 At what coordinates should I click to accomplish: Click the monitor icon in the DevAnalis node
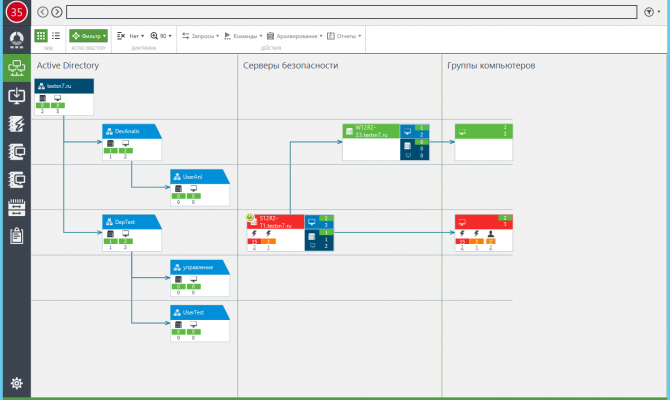[x=125, y=144]
